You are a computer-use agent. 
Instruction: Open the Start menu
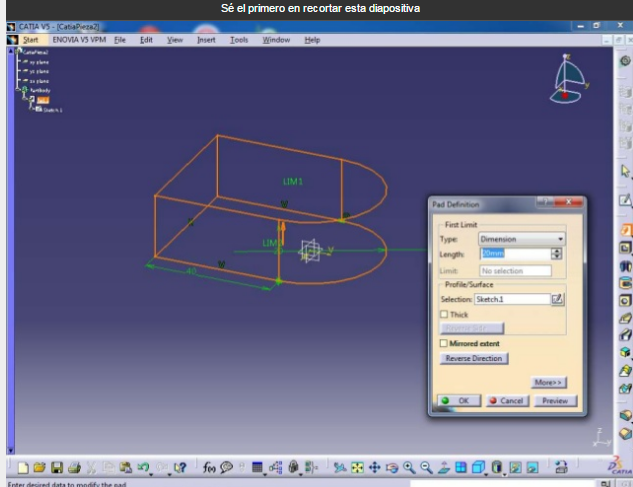[31, 40]
